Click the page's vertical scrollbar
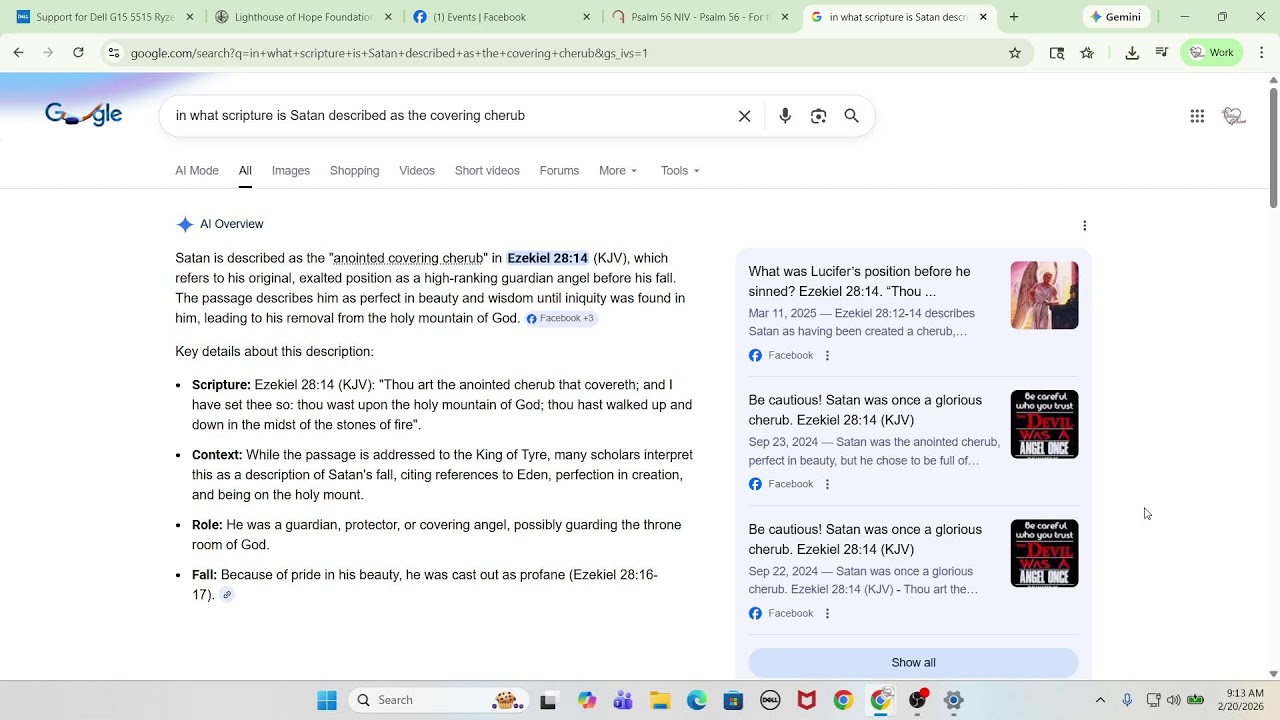This screenshot has width=1280, height=720. click(x=1273, y=148)
